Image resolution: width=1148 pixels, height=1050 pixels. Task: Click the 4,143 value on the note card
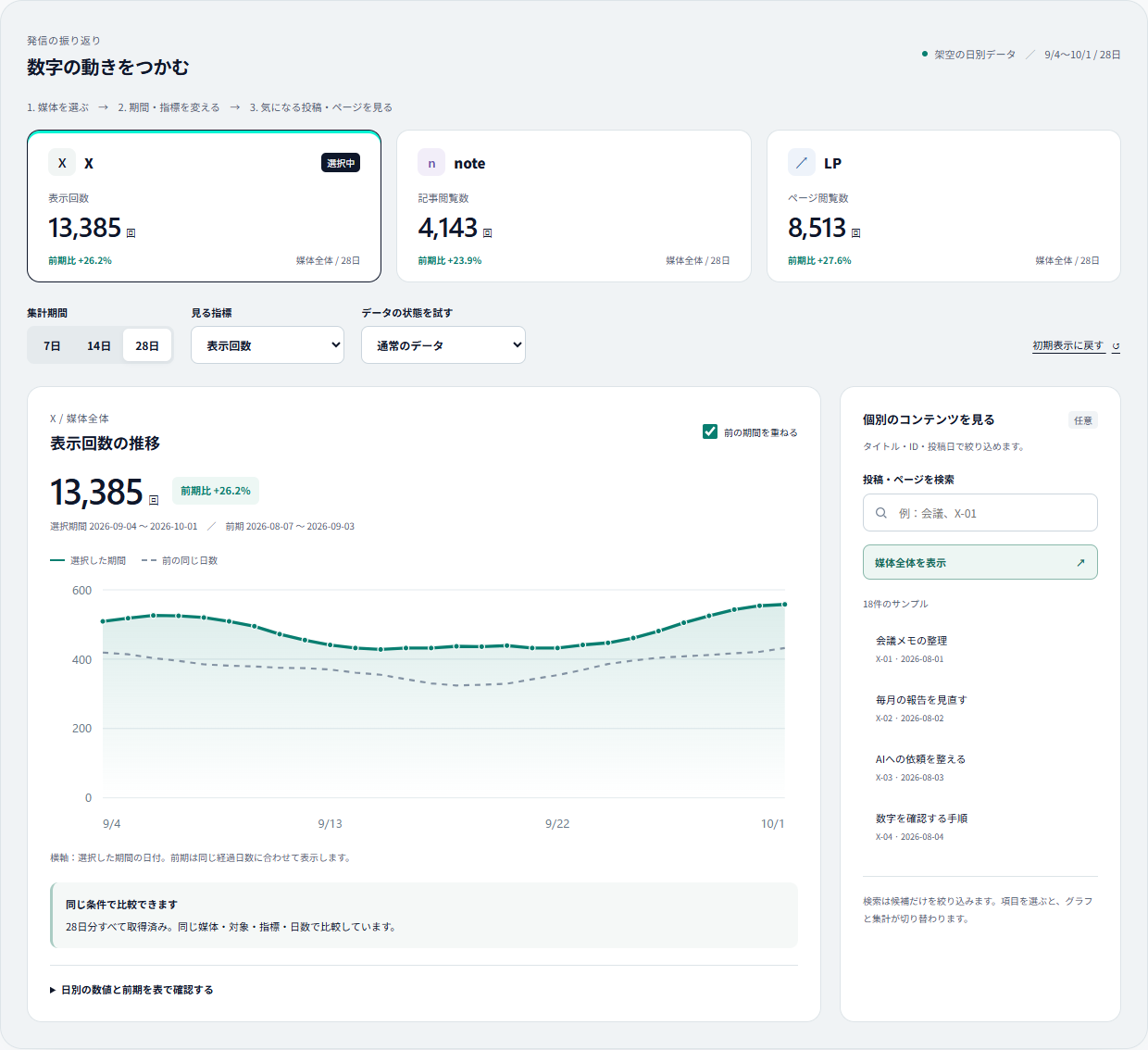[x=448, y=228]
